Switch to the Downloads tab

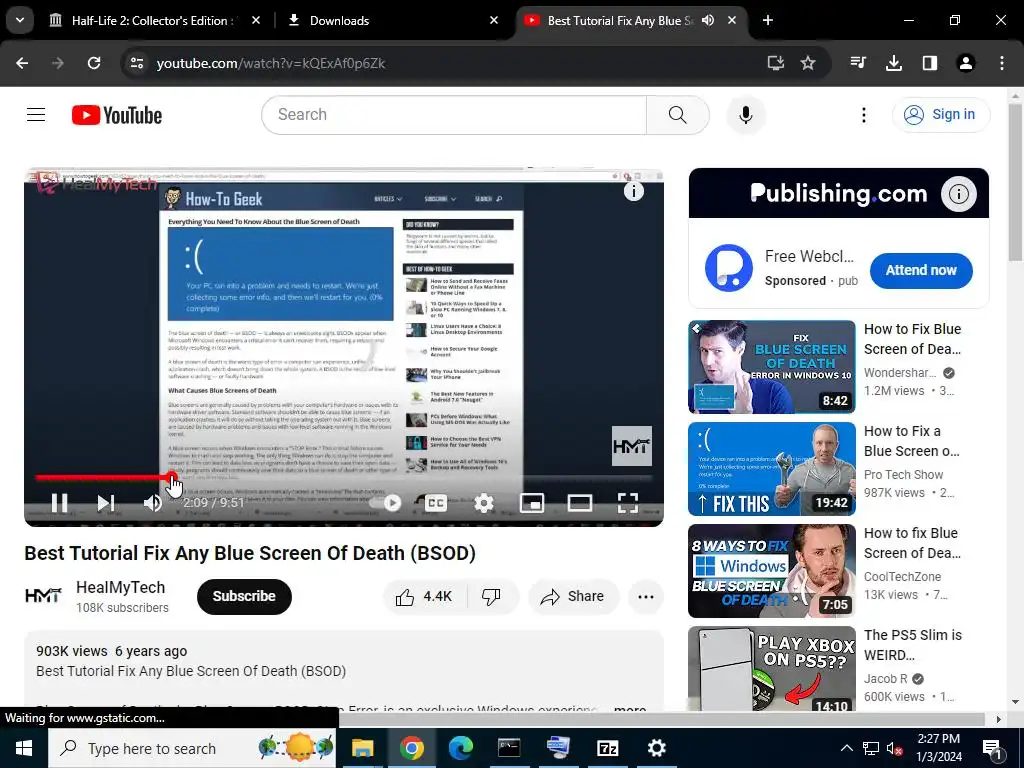point(392,20)
